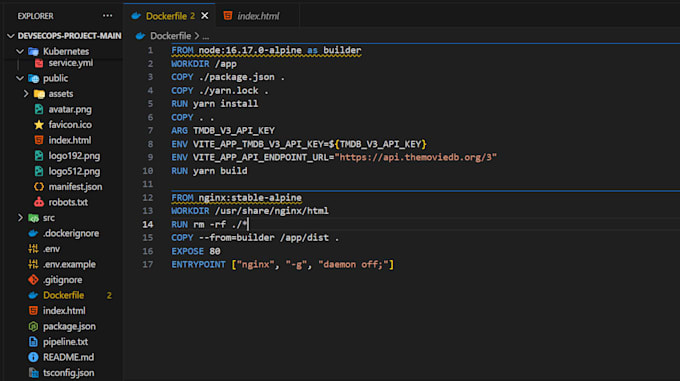Open service.yml in the Kubernetes folder
Screen dimensions: 680x381
(71, 63)
